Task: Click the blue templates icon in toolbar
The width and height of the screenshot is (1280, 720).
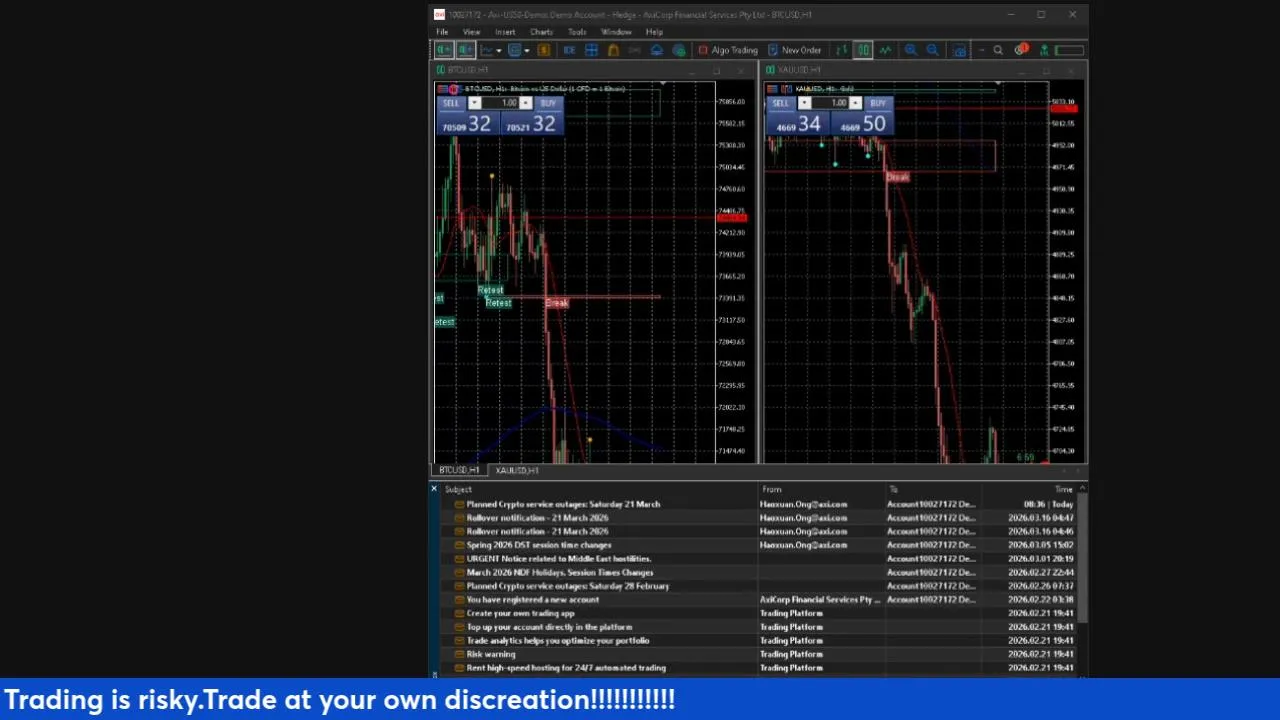Action: pos(514,50)
